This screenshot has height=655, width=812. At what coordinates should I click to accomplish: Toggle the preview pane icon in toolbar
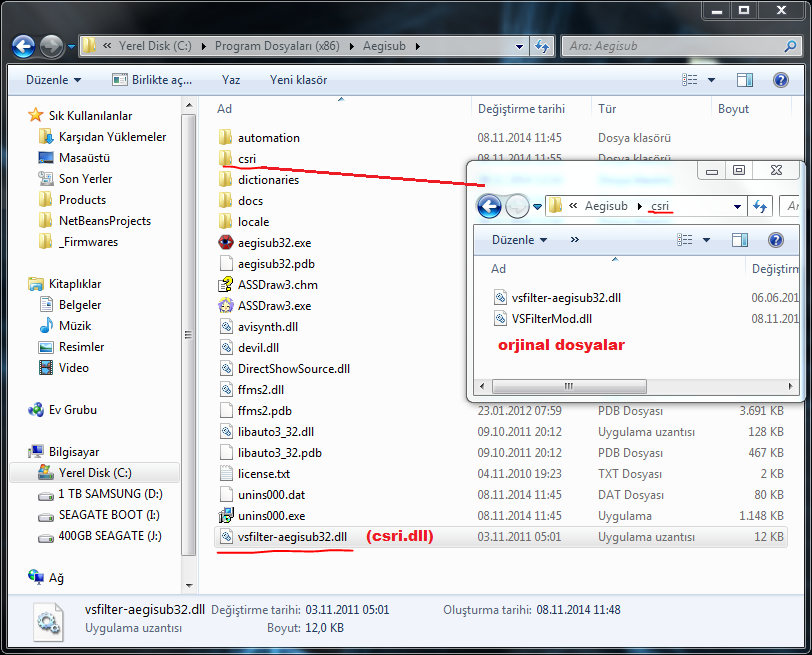tap(745, 80)
